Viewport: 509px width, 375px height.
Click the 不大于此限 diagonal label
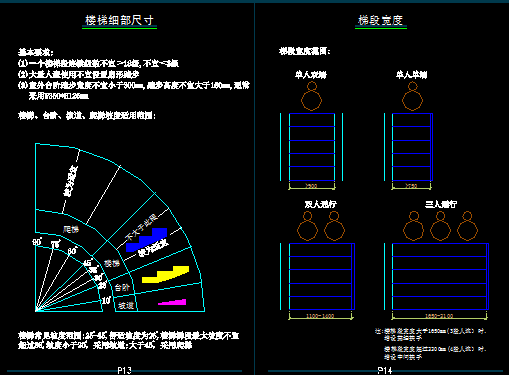[x=141, y=227]
